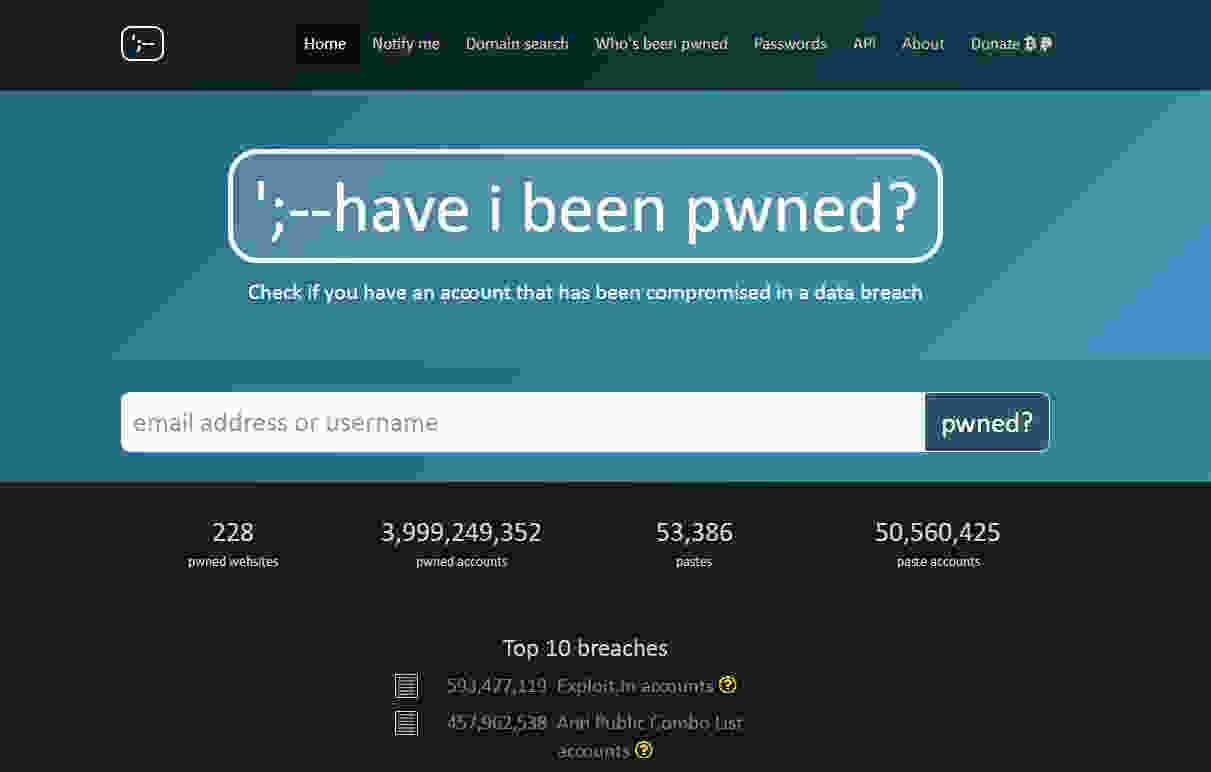The height and width of the screenshot is (772, 1211).
Task: Click the pwned? search button
Action: coord(987,422)
